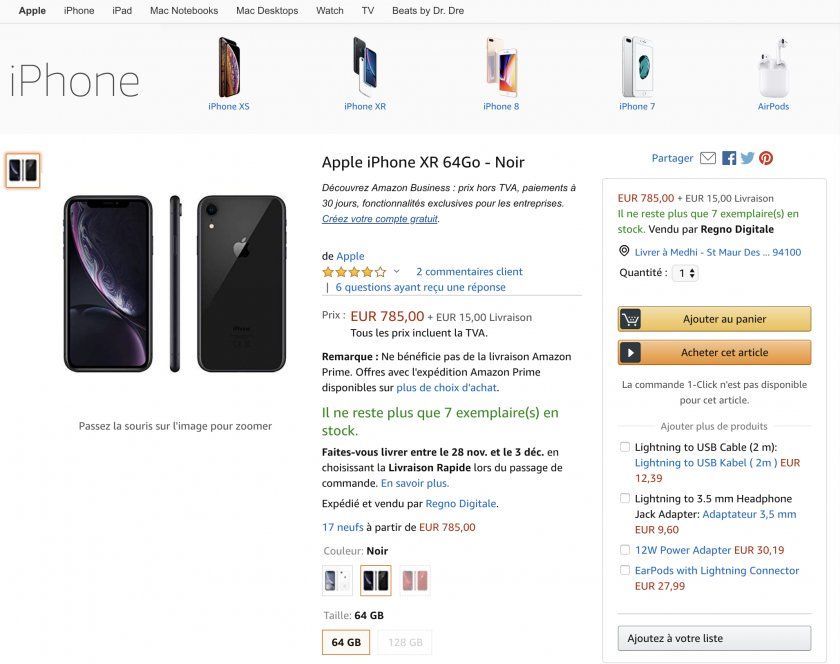Viewport: 840px width, 664px height.
Task: Click the Ajouter au panier button
Action: [x=714, y=319]
